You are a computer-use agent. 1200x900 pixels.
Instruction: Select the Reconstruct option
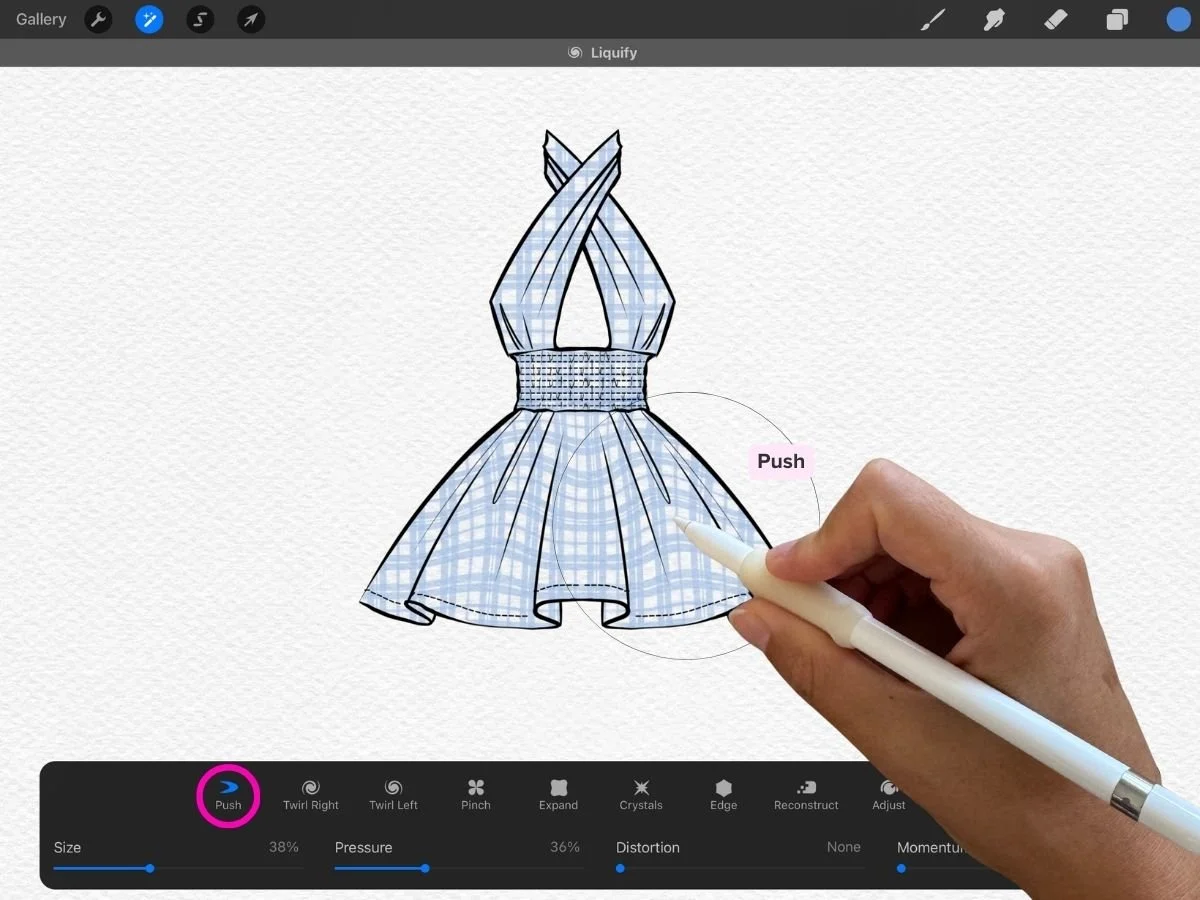click(806, 793)
